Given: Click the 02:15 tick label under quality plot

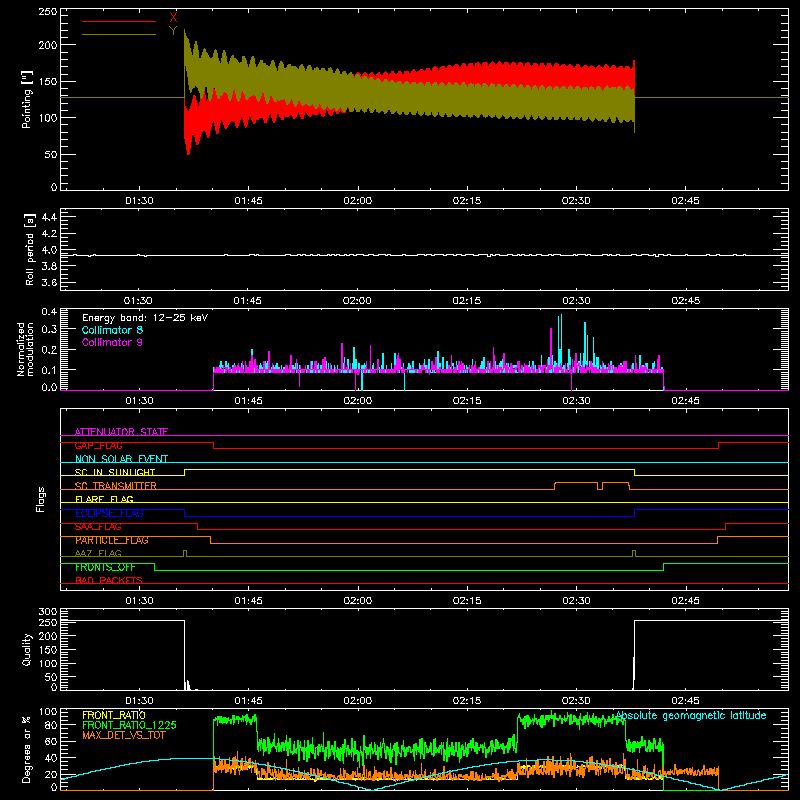Looking at the screenshot, I should (x=466, y=701).
